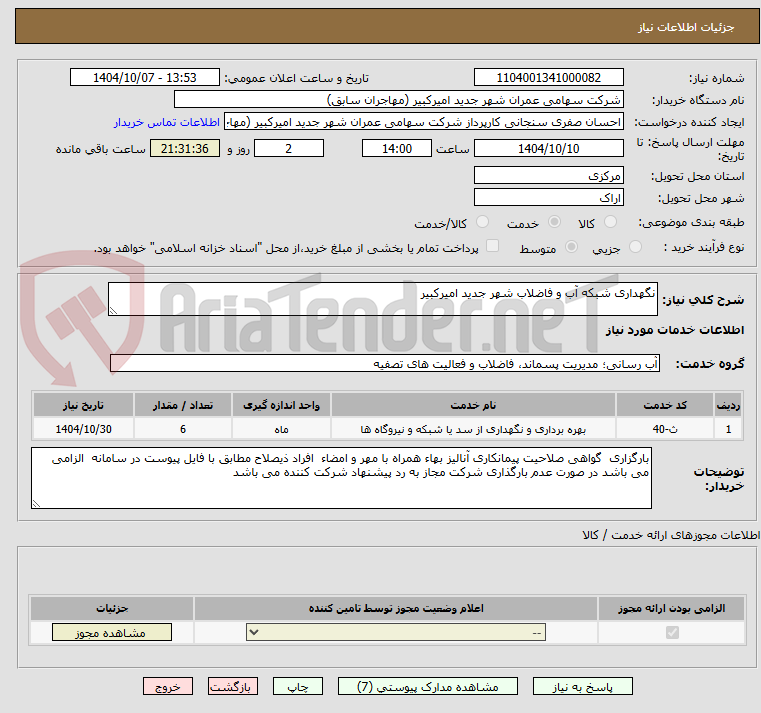Click the تعداد / مقدار column header
The height and width of the screenshot is (713, 761).
(182, 405)
